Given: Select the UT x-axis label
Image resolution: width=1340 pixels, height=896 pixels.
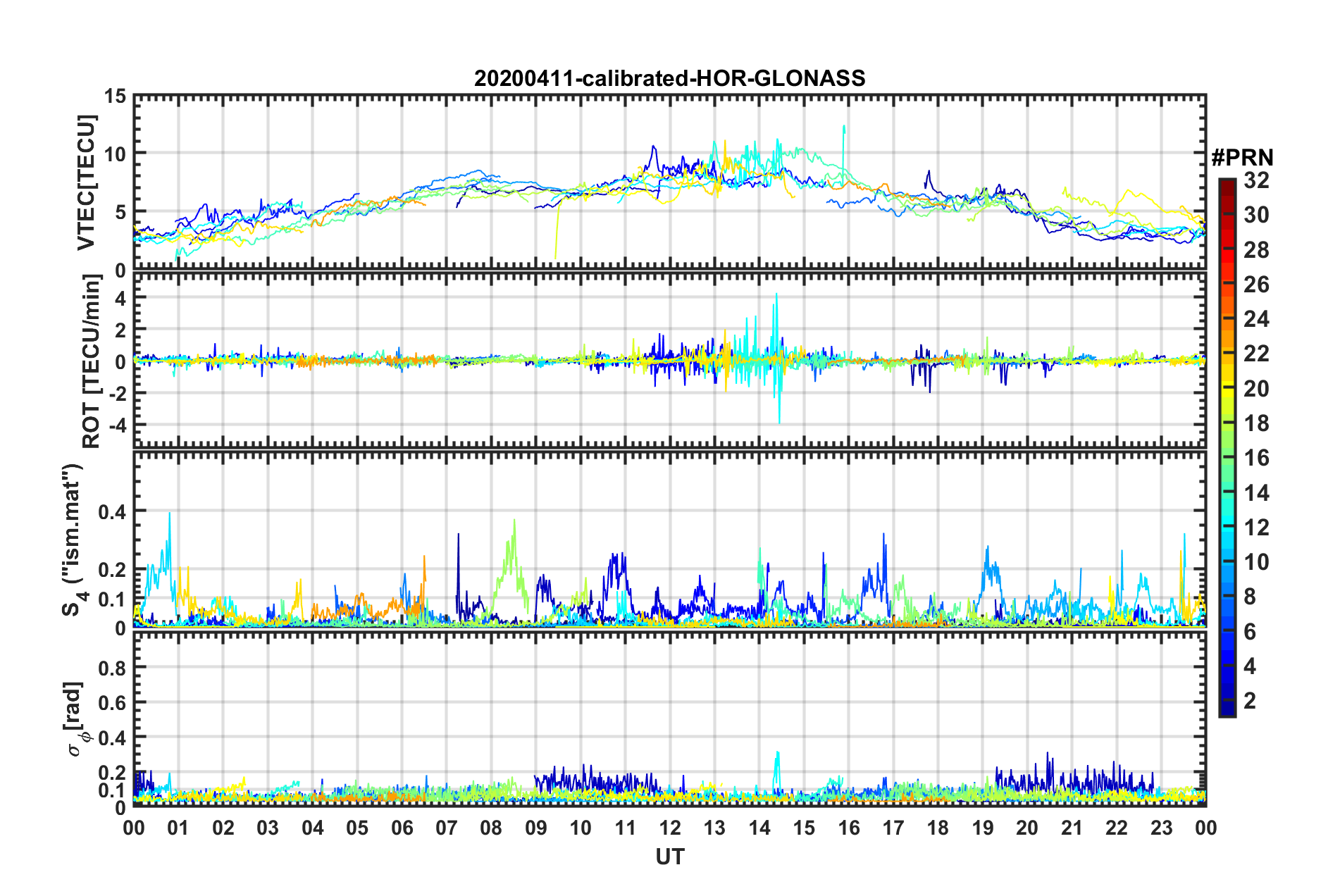Looking at the screenshot, I should 669,857.
